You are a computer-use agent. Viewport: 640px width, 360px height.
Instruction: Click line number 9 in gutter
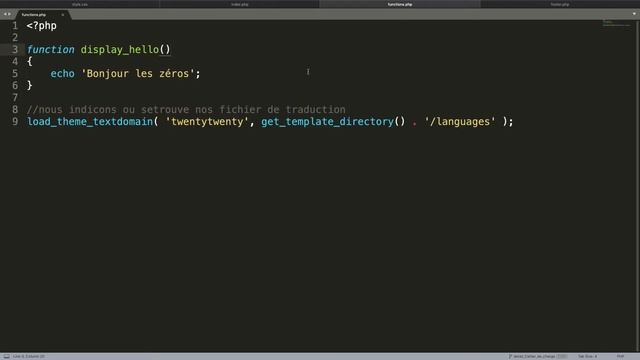pyautogui.click(x=15, y=122)
